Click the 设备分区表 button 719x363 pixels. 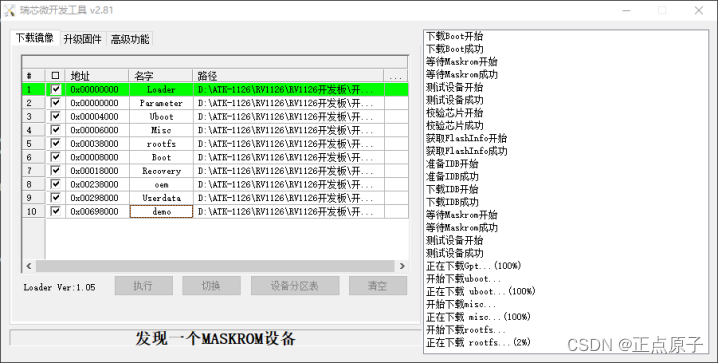295,286
